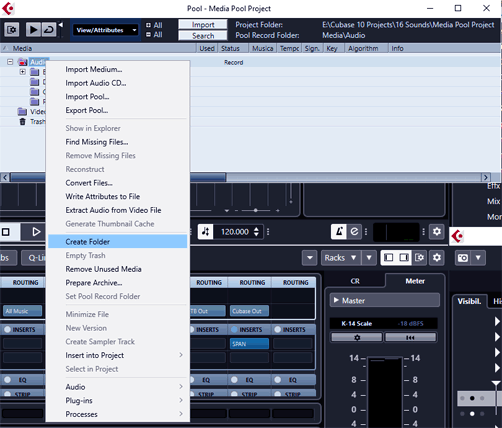Click the tempo value stepper arrows
The image size is (502, 428).
point(256,232)
